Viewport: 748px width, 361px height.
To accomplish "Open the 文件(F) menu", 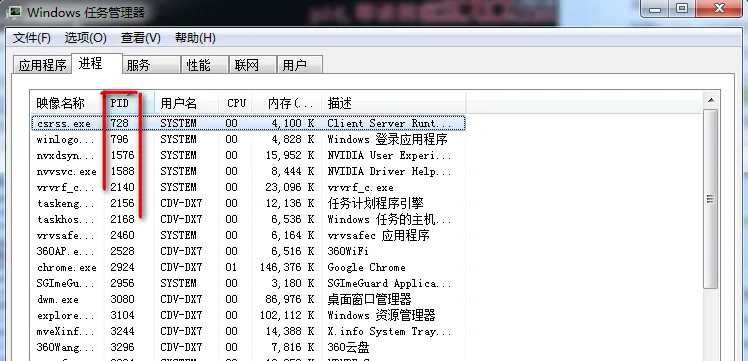I will (31, 38).
